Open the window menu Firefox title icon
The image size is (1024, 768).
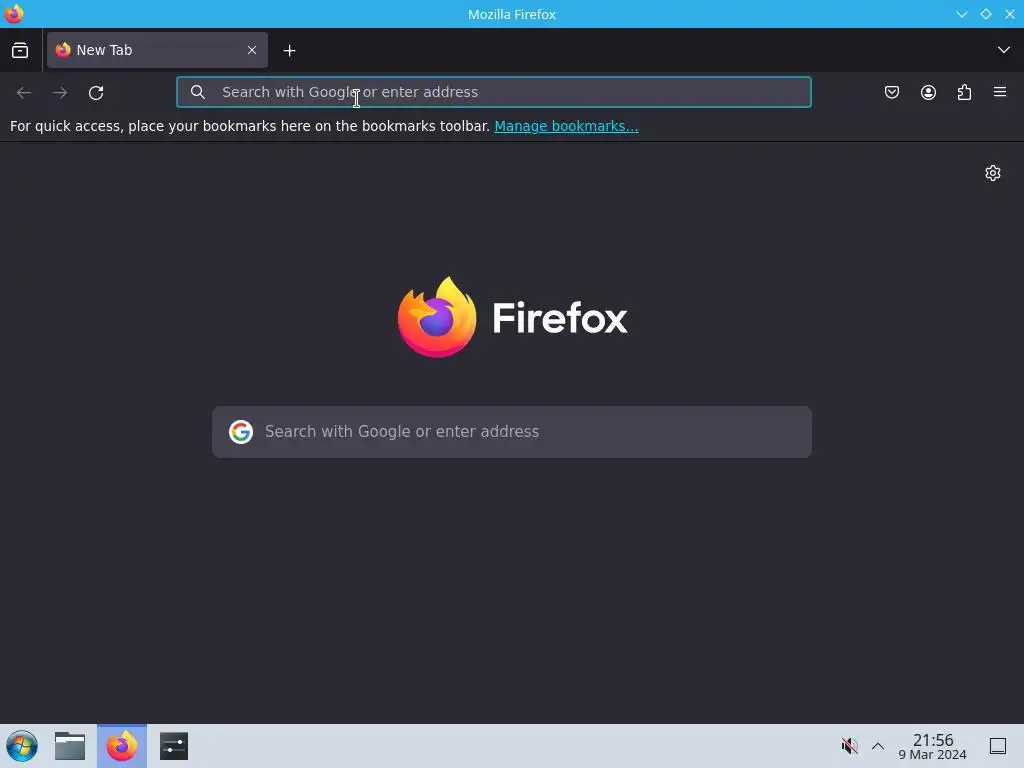click(14, 14)
